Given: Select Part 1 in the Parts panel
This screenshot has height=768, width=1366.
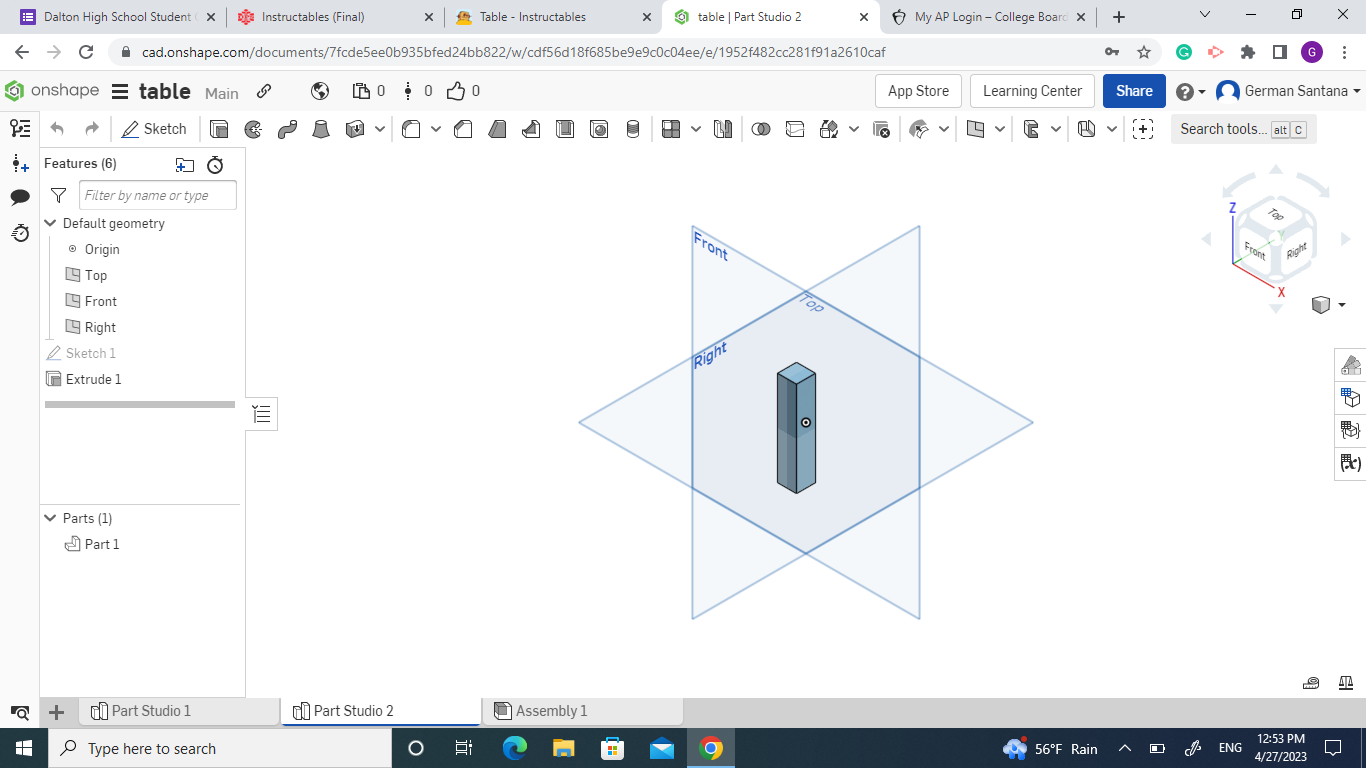Looking at the screenshot, I should [x=103, y=544].
